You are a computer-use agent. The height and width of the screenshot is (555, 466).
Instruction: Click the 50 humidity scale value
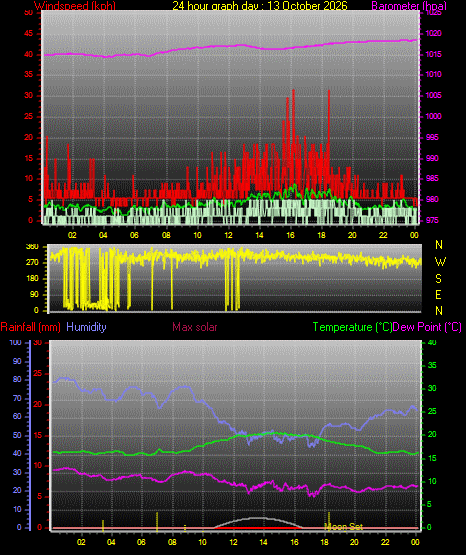[x=17, y=435]
